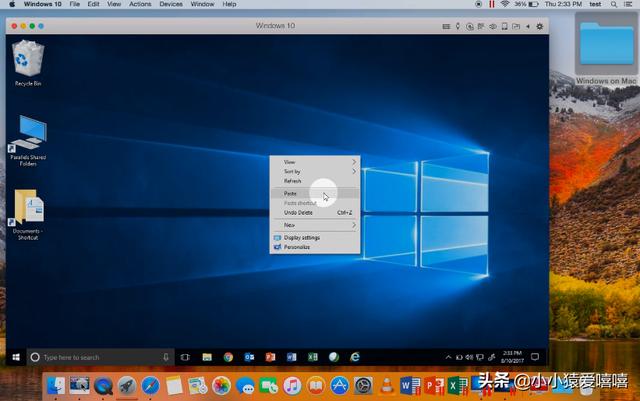Expand the Sort by submenu

tap(315, 172)
